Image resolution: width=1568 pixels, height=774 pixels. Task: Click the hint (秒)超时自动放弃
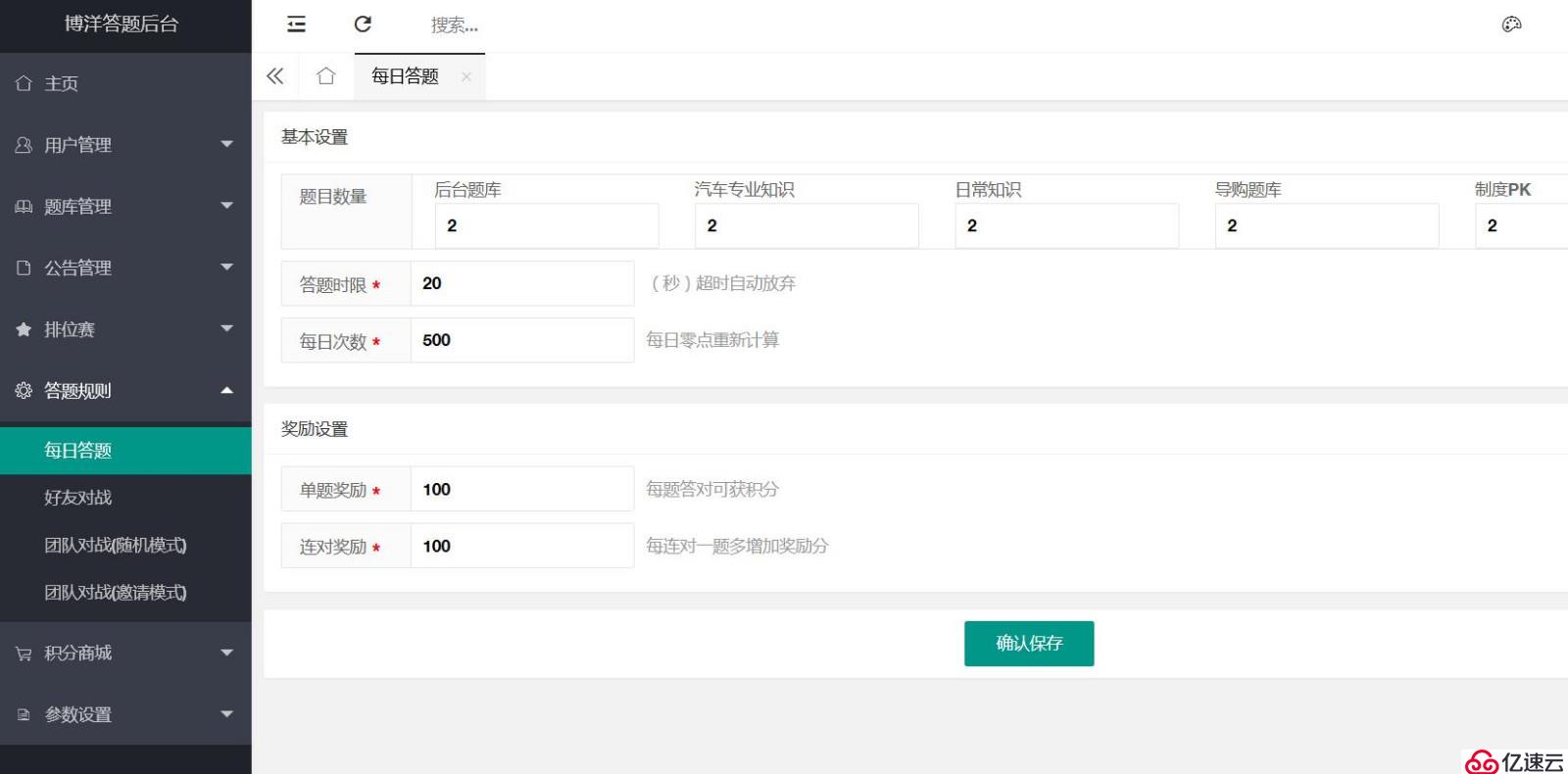(723, 283)
